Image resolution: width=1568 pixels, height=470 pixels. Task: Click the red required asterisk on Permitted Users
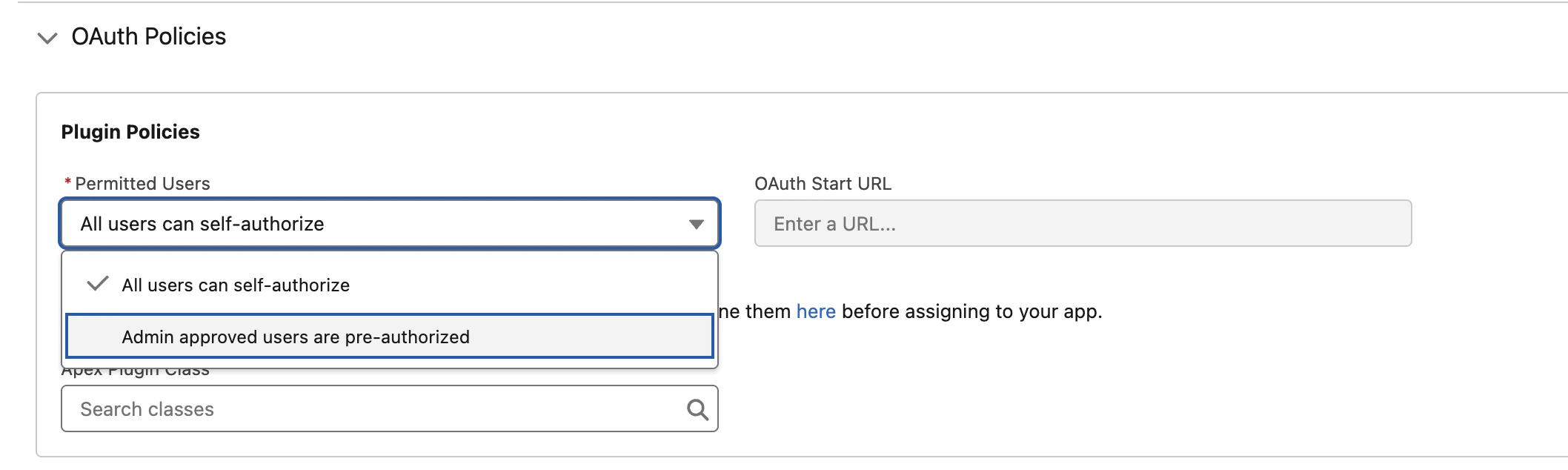click(x=68, y=183)
